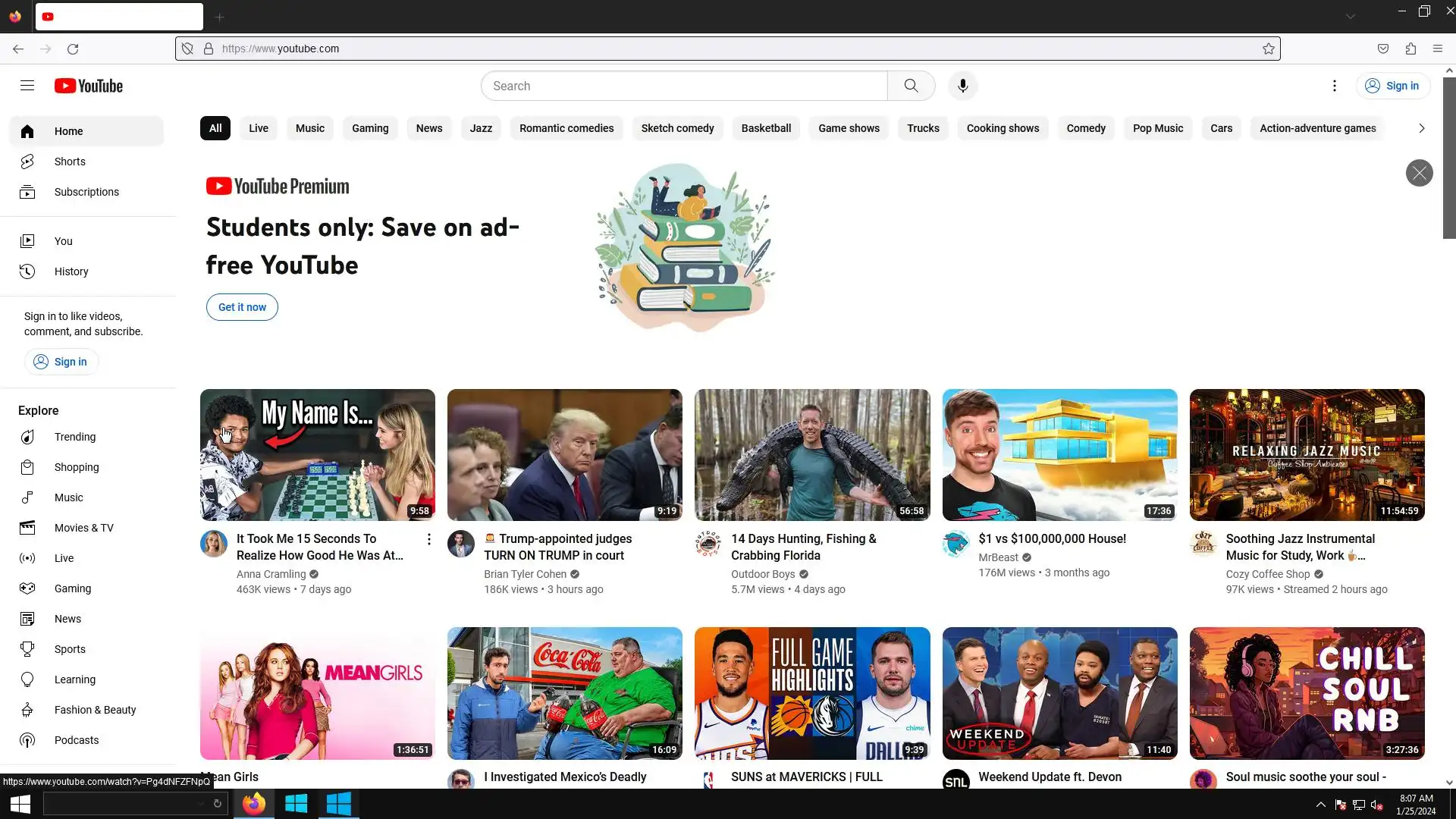Click Sign in button at top right
1456x819 pixels.
pyautogui.click(x=1392, y=86)
